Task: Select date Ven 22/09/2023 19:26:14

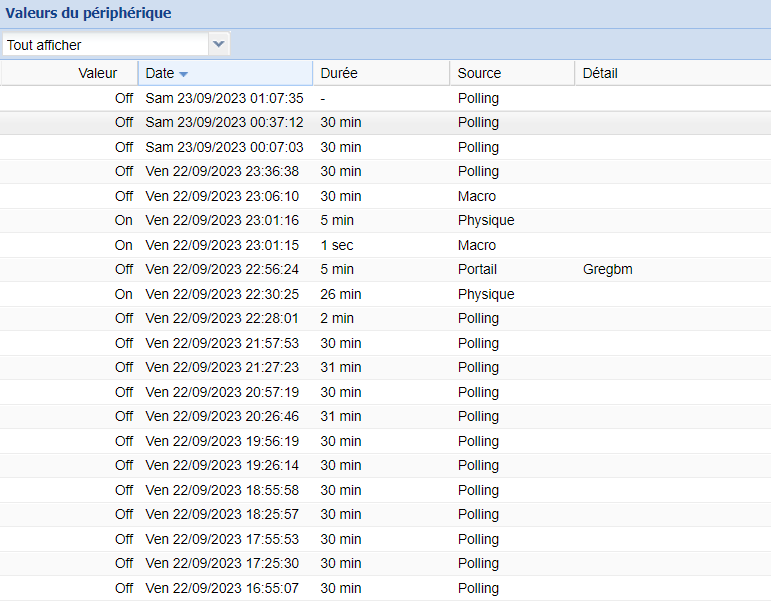Action: coord(222,465)
